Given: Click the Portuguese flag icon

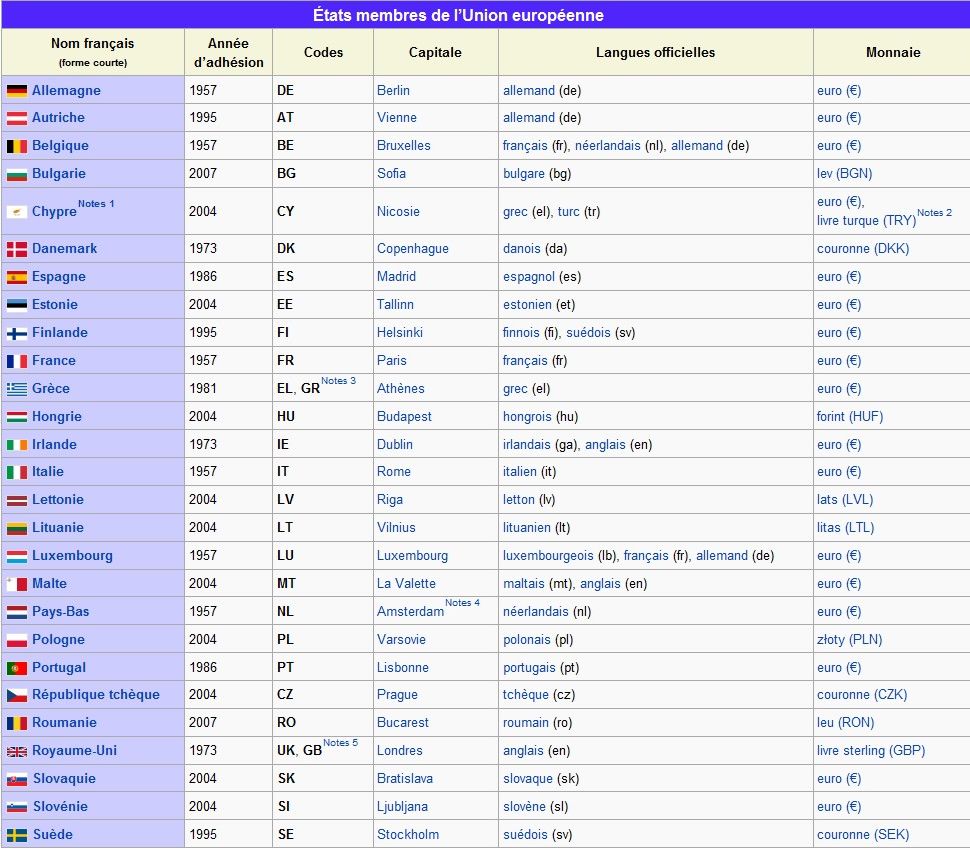Looking at the screenshot, I should 17,668.
